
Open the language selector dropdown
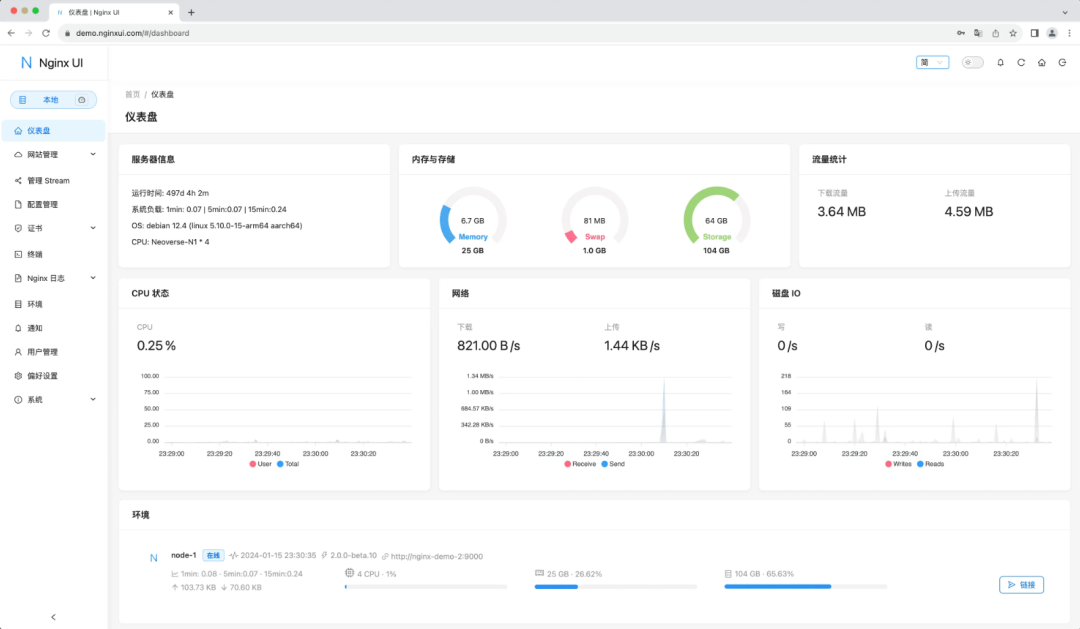933,63
